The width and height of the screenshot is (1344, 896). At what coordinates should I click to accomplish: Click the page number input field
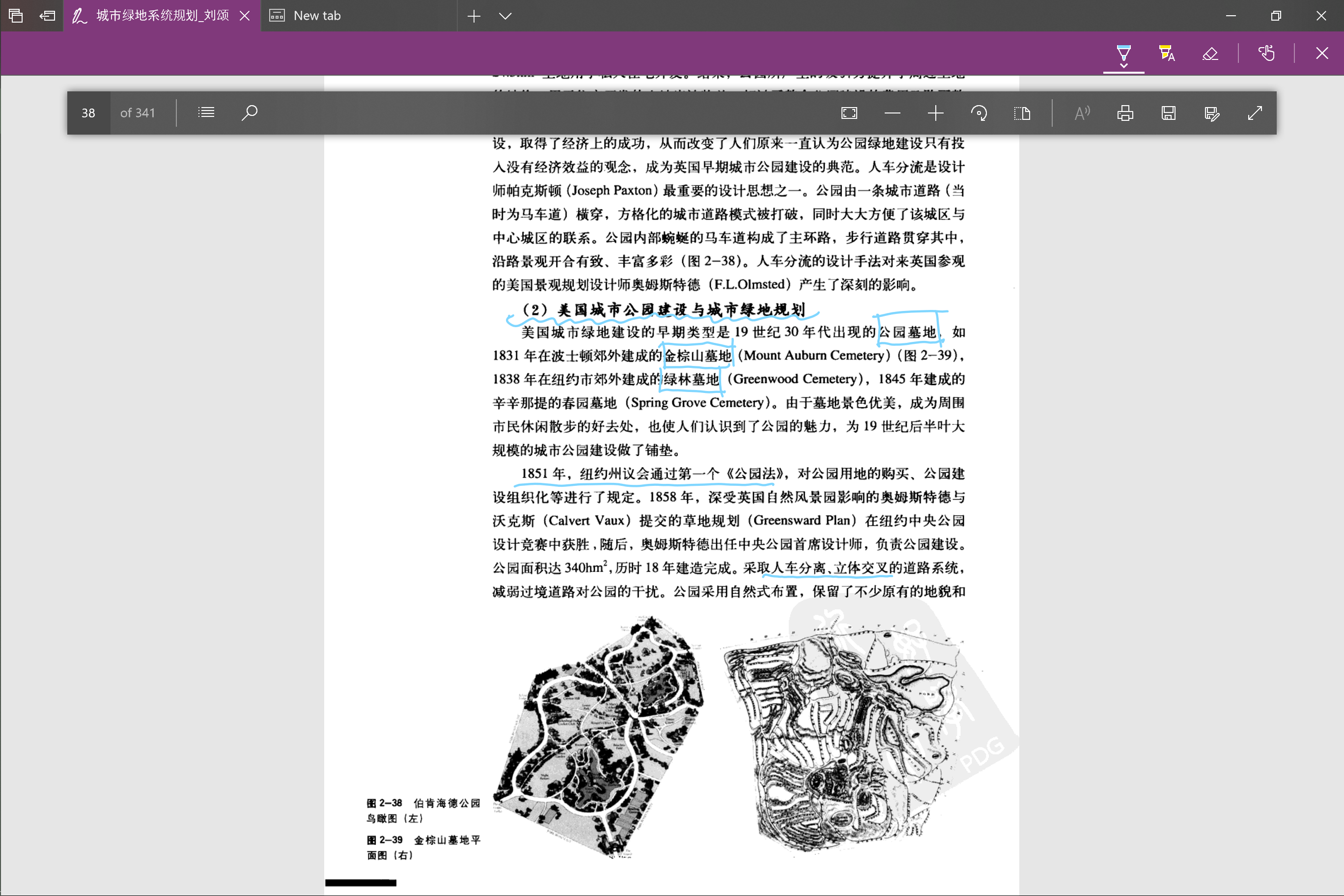[88, 112]
